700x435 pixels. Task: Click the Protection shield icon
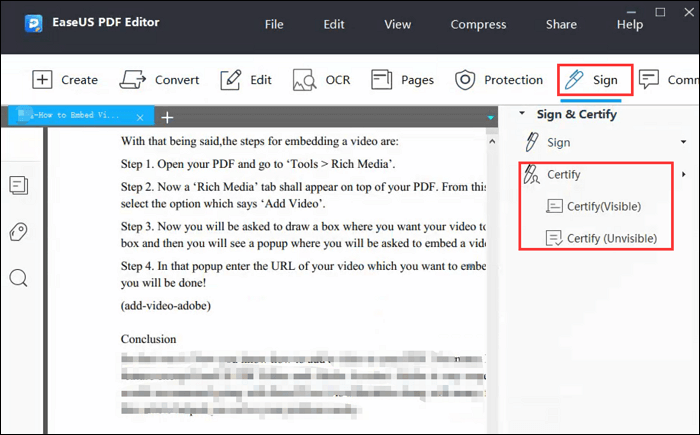[x=465, y=80]
